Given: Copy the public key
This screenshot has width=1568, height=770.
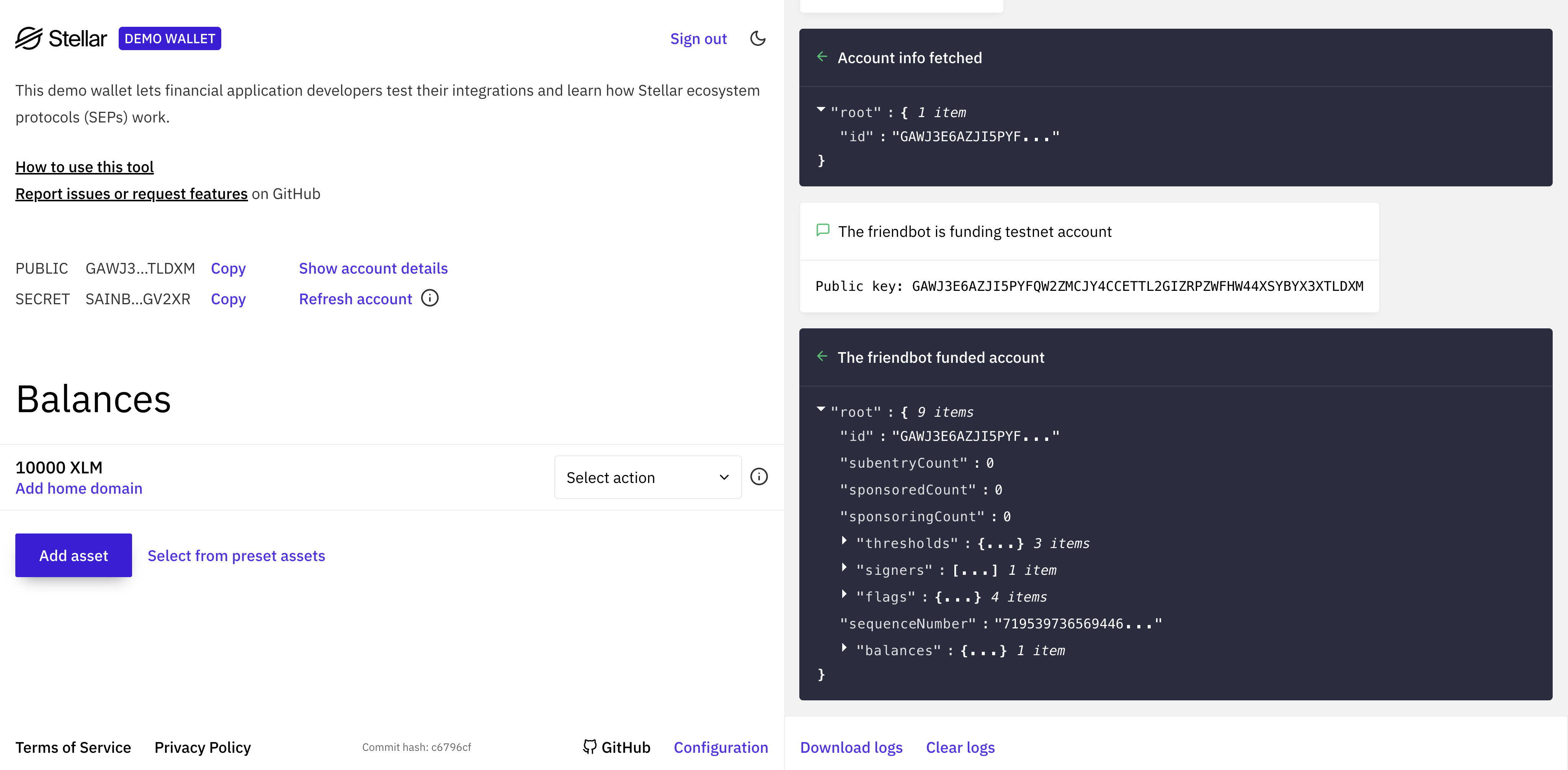Looking at the screenshot, I should pyautogui.click(x=228, y=268).
